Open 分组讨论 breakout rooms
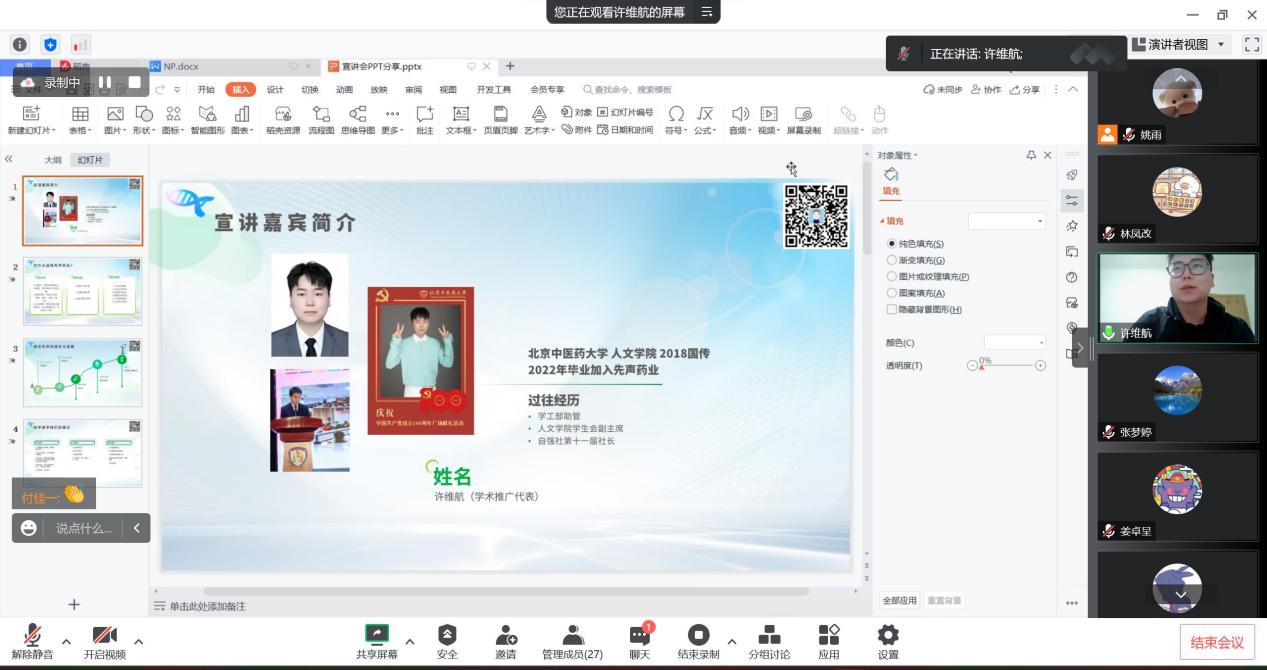This screenshot has width=1267, height=670. 769,641
